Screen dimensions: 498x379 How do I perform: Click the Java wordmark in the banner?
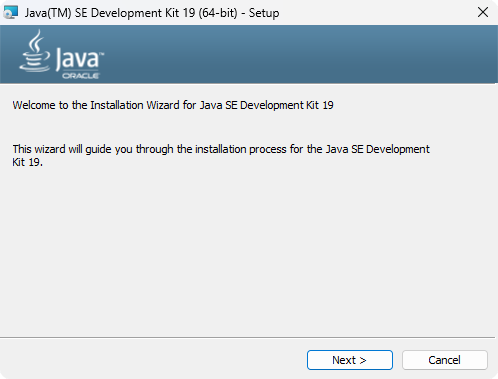[77, 59]
